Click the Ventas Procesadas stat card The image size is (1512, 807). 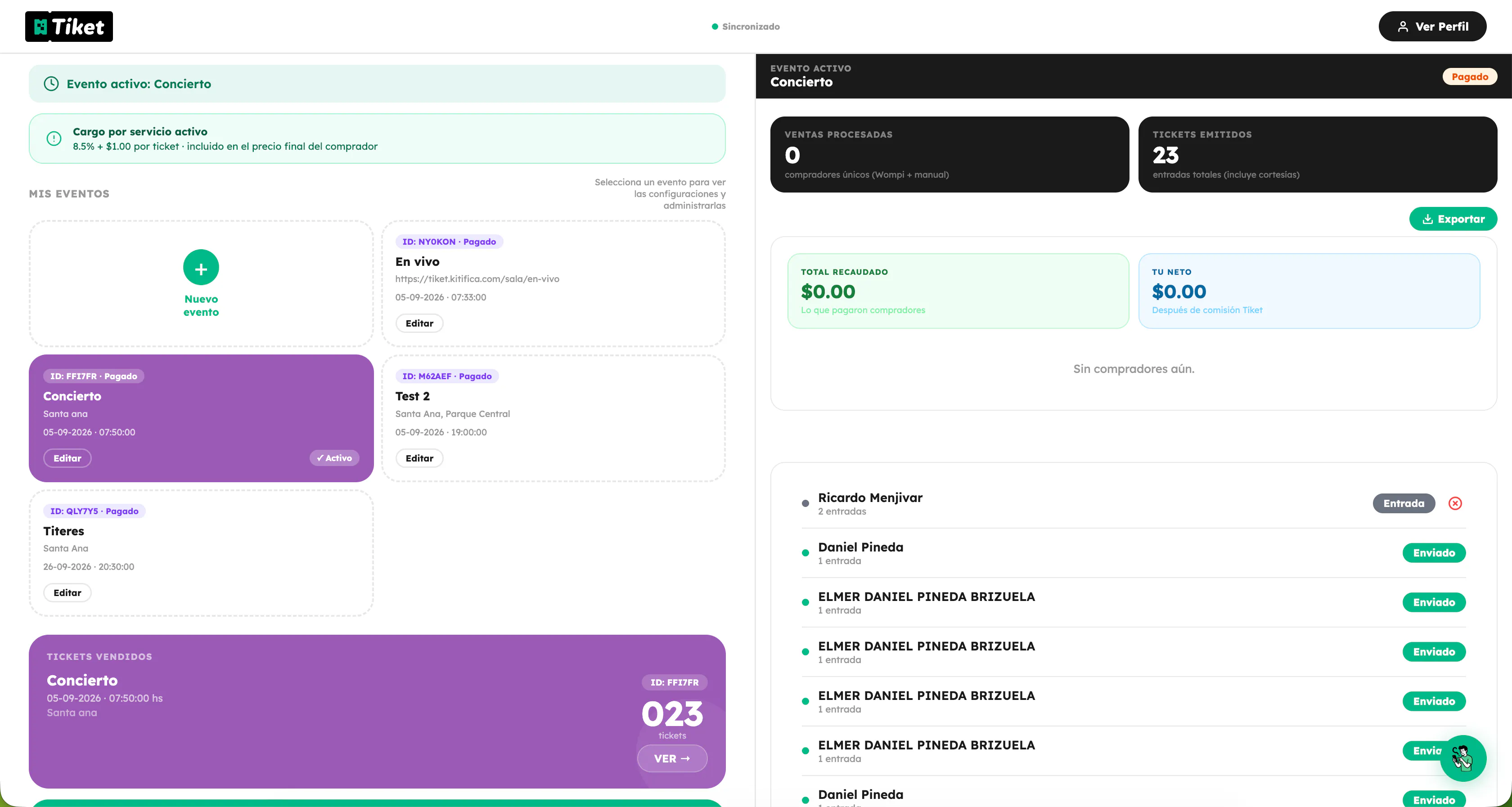click(949, 154)
